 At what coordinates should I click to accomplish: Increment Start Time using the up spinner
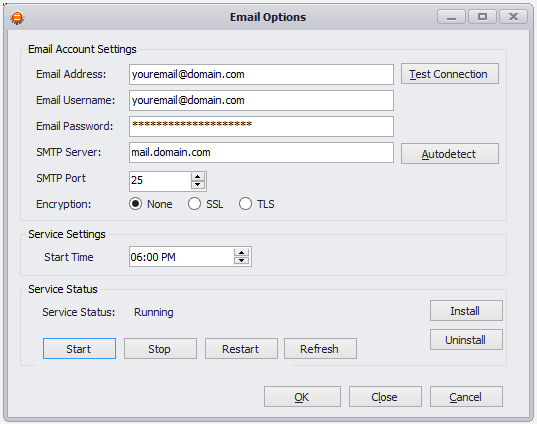tap(242, 252)
